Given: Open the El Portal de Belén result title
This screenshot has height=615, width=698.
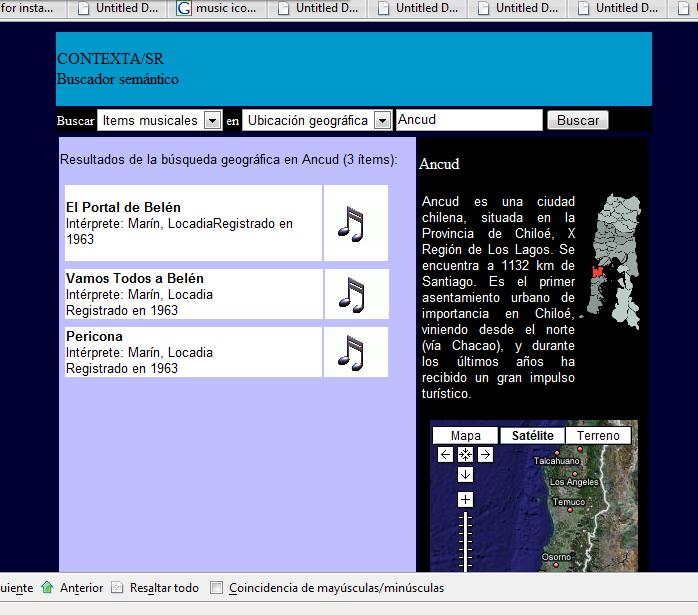Looking at the screenshot, I should click(x=123, y=207).
